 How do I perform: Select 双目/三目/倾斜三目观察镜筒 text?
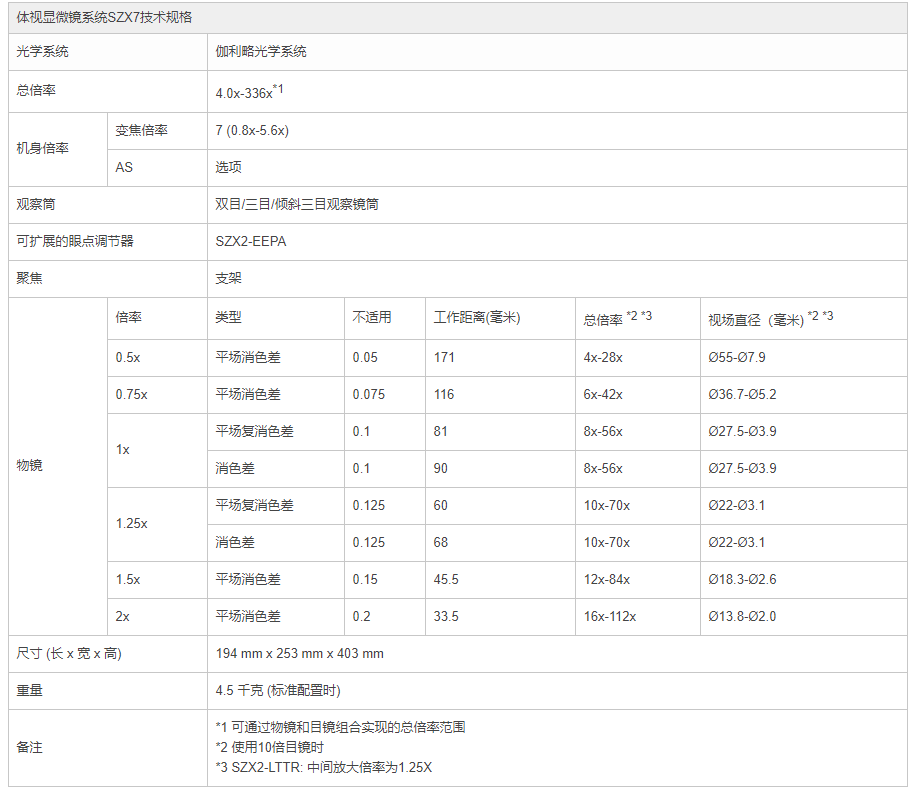[297, 204]
